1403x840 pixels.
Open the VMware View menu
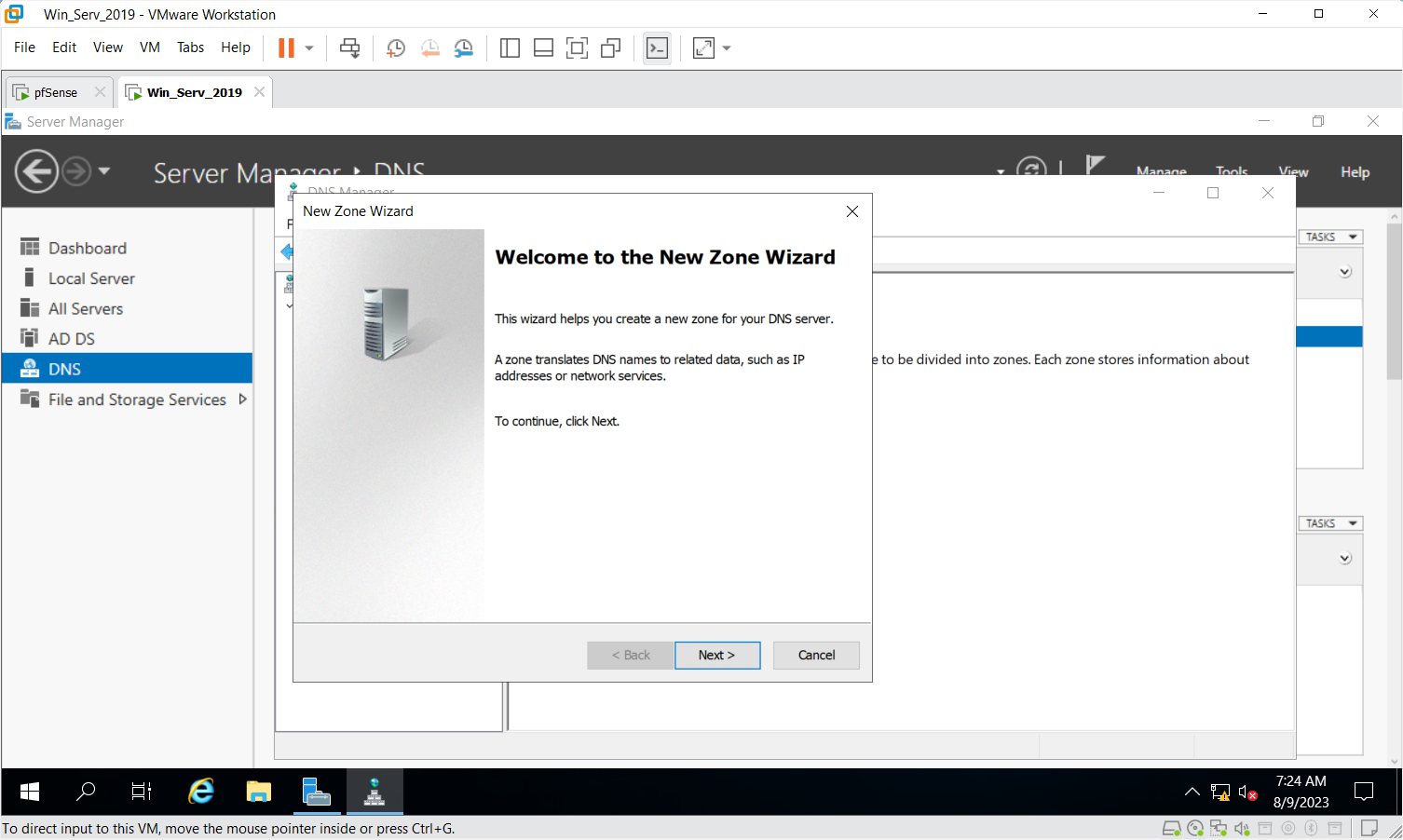tap(108, 47)
